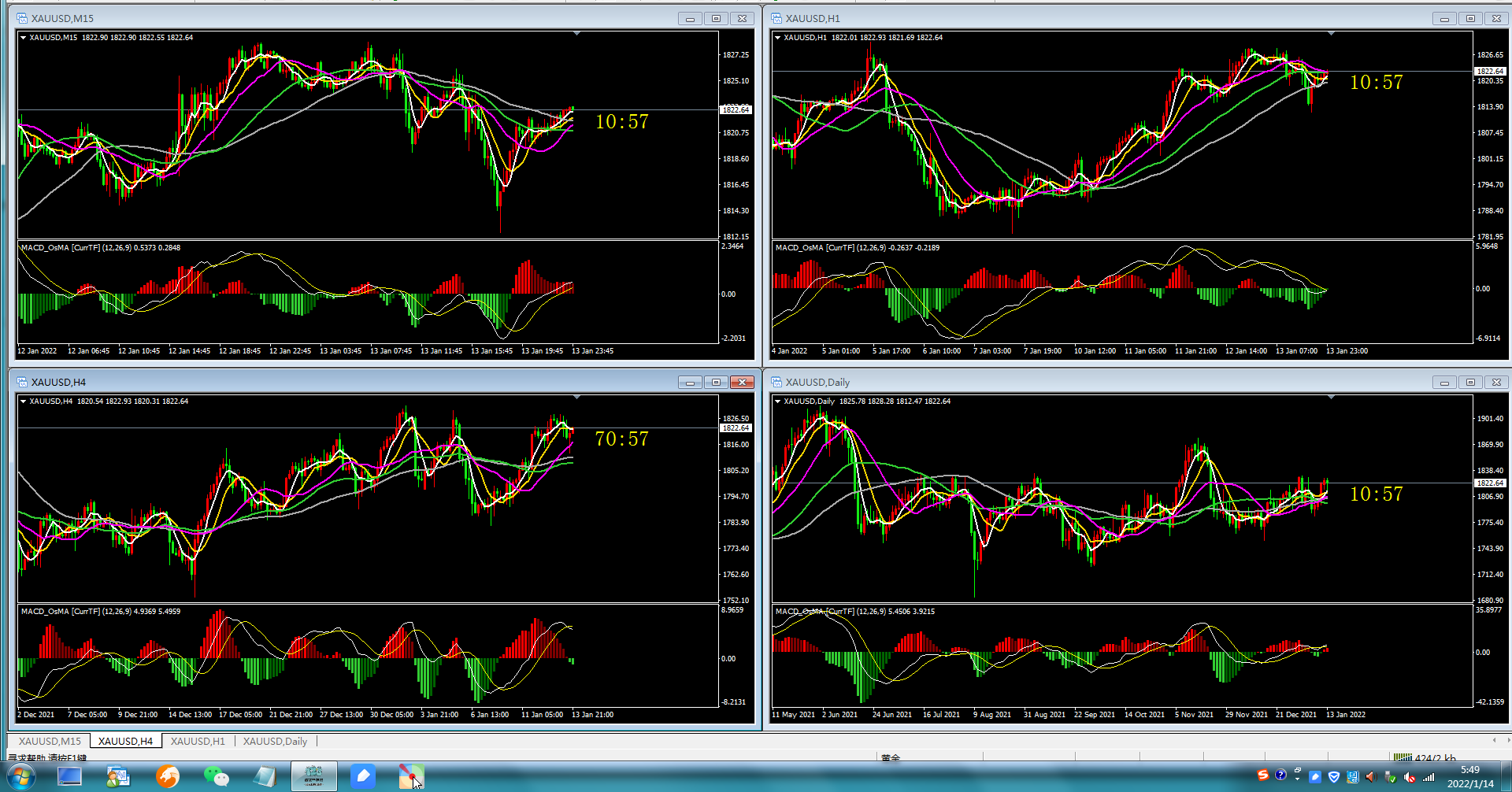Screen dimensions: 1512x792
Task: Open the blue pen note app taskbar icon
Action: (363, 776)
